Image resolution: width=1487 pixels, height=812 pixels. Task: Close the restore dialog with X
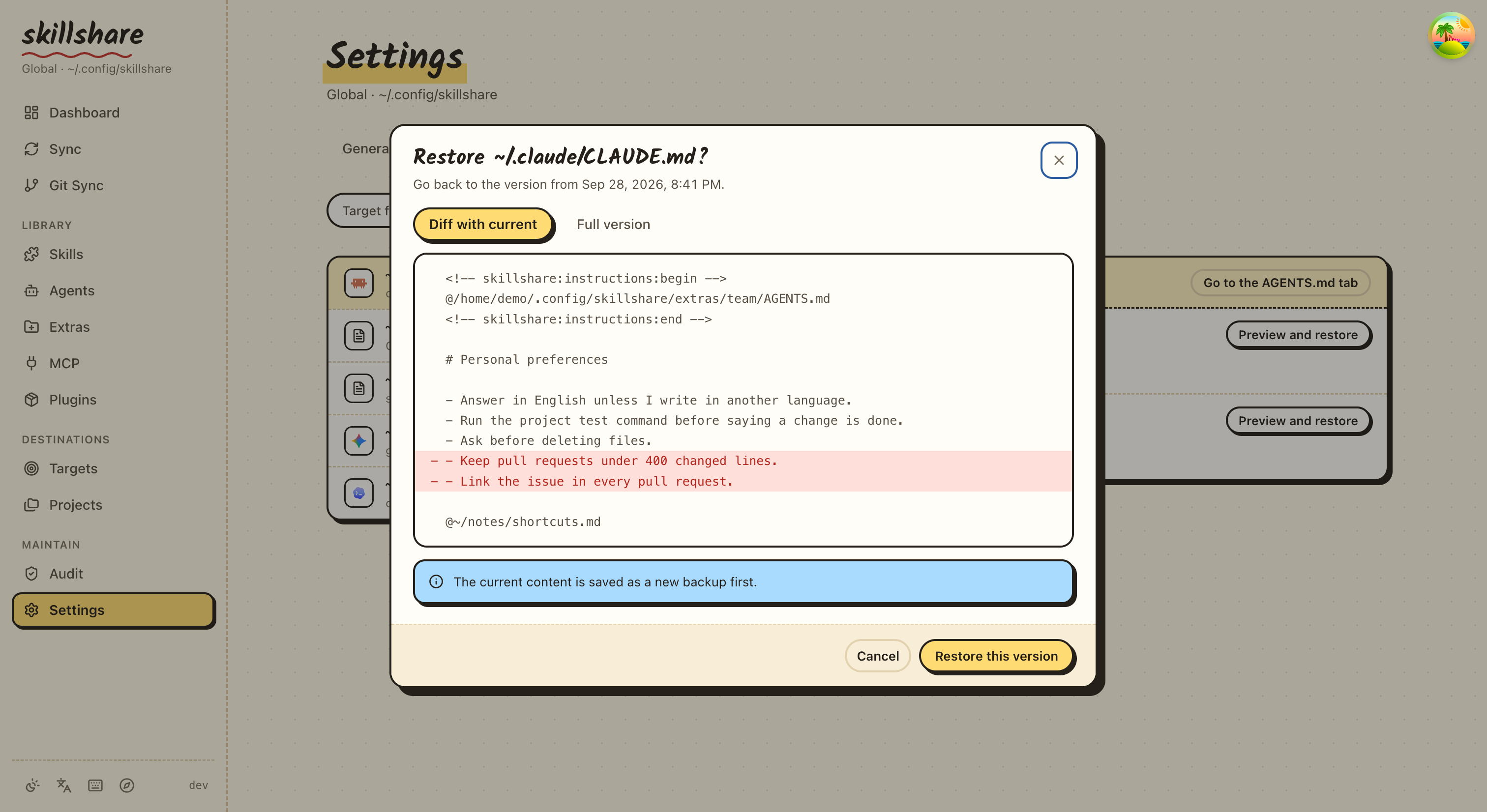pyautogui.click(x=1059, y=160)
